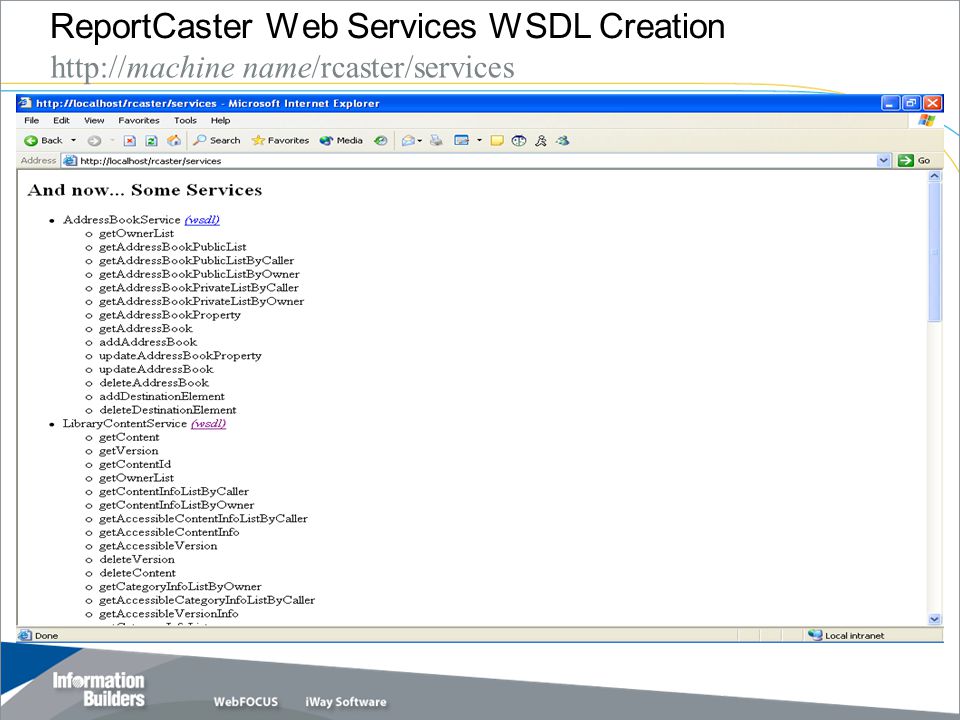Open the History toolbar icon

pos(381,141)
